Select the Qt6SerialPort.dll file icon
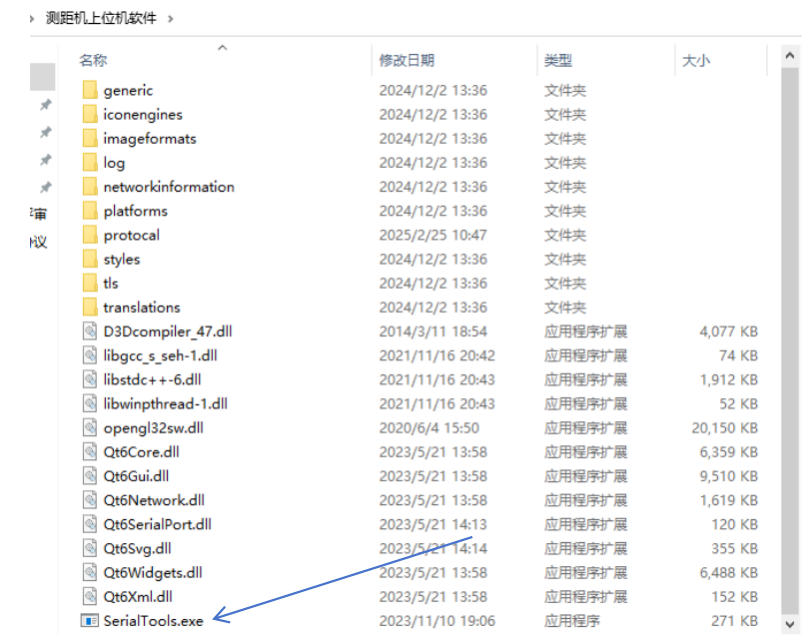This screenshot has height=642, width=808. tap(89, 524)
